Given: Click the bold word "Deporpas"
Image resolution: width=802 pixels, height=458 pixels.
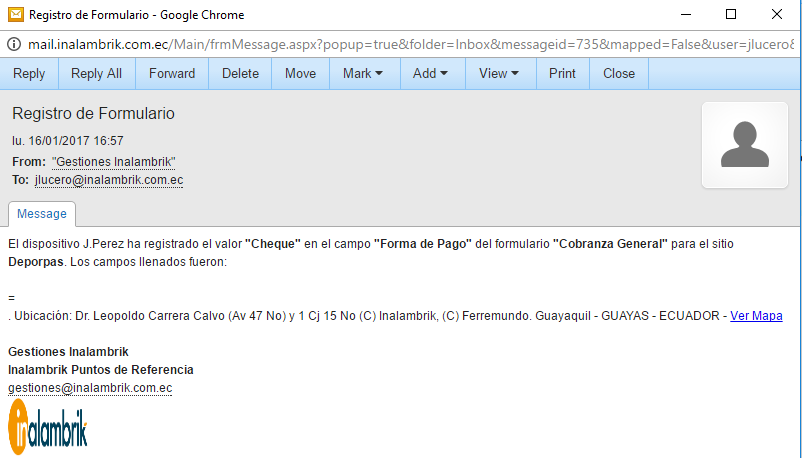Looking at the screenshot, I should tap(36, 262).
